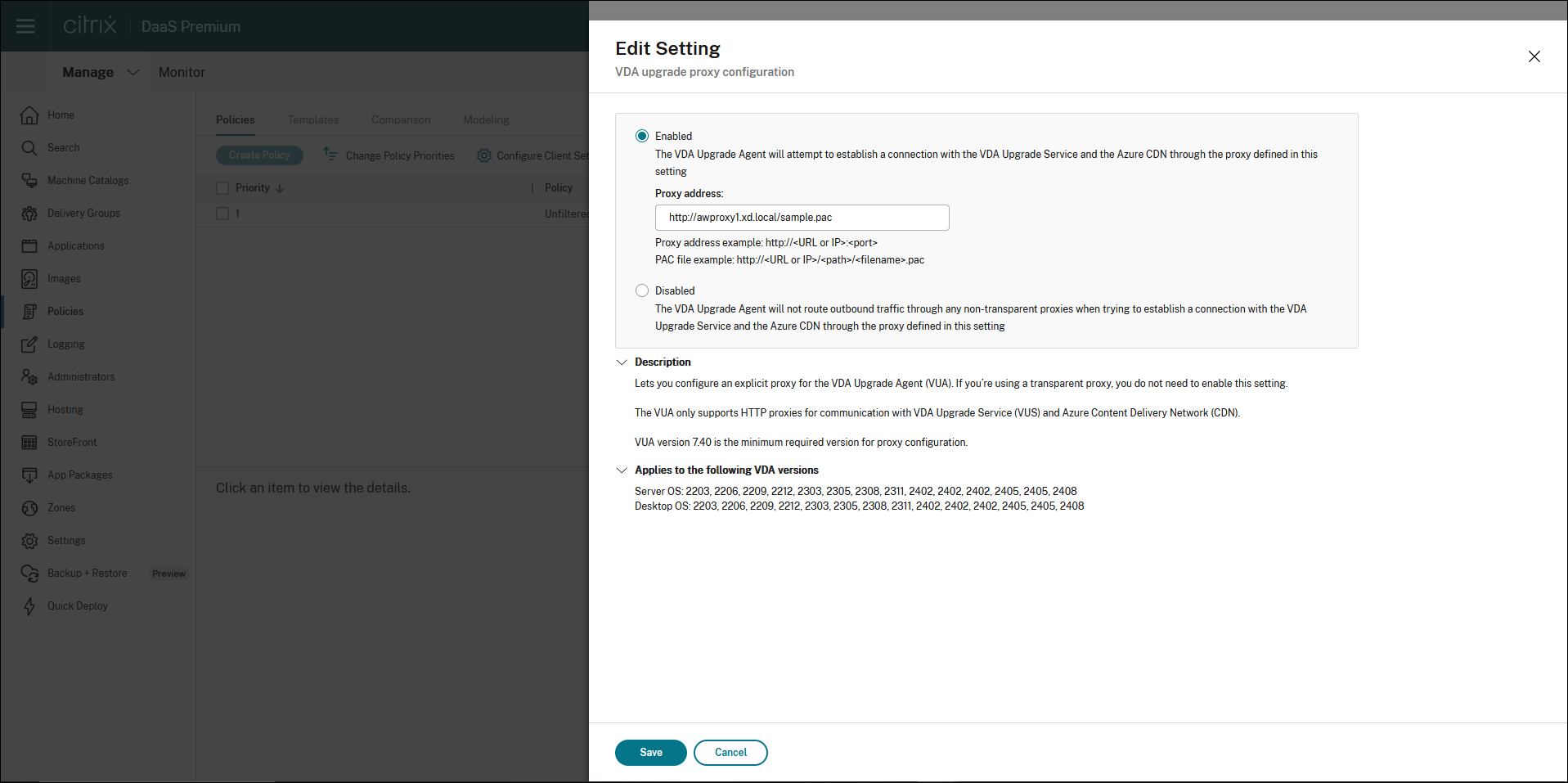The width and height of the screenshot is (1568, 783).
Task: Click the Backup + Restore icon
Action: (29, 574)
